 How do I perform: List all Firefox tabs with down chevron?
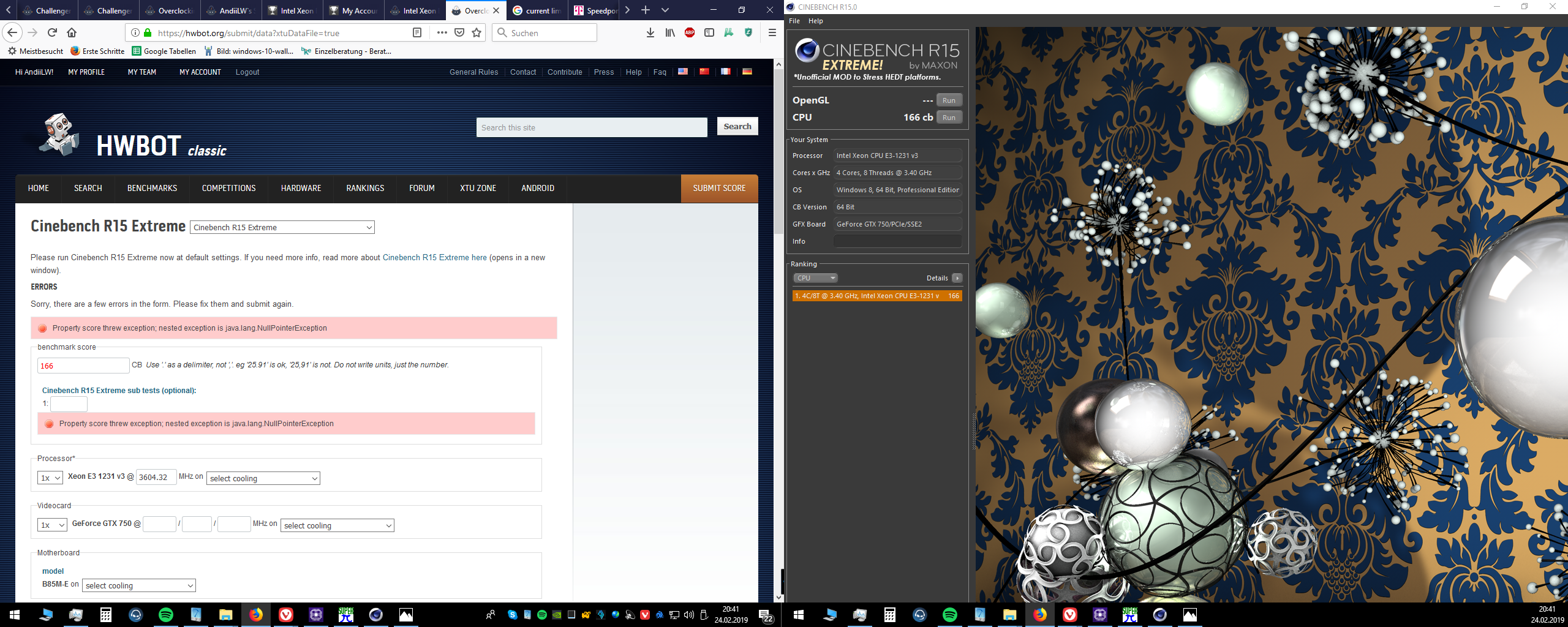pos(665,10)
